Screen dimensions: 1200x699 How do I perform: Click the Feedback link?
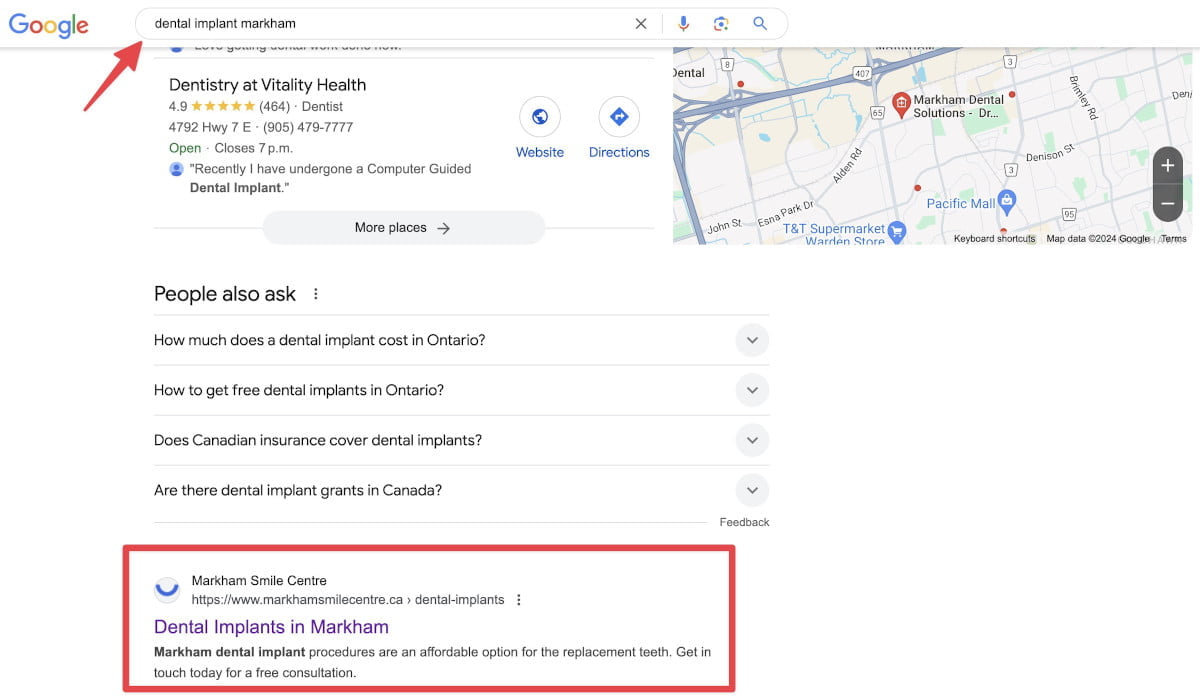744,522
